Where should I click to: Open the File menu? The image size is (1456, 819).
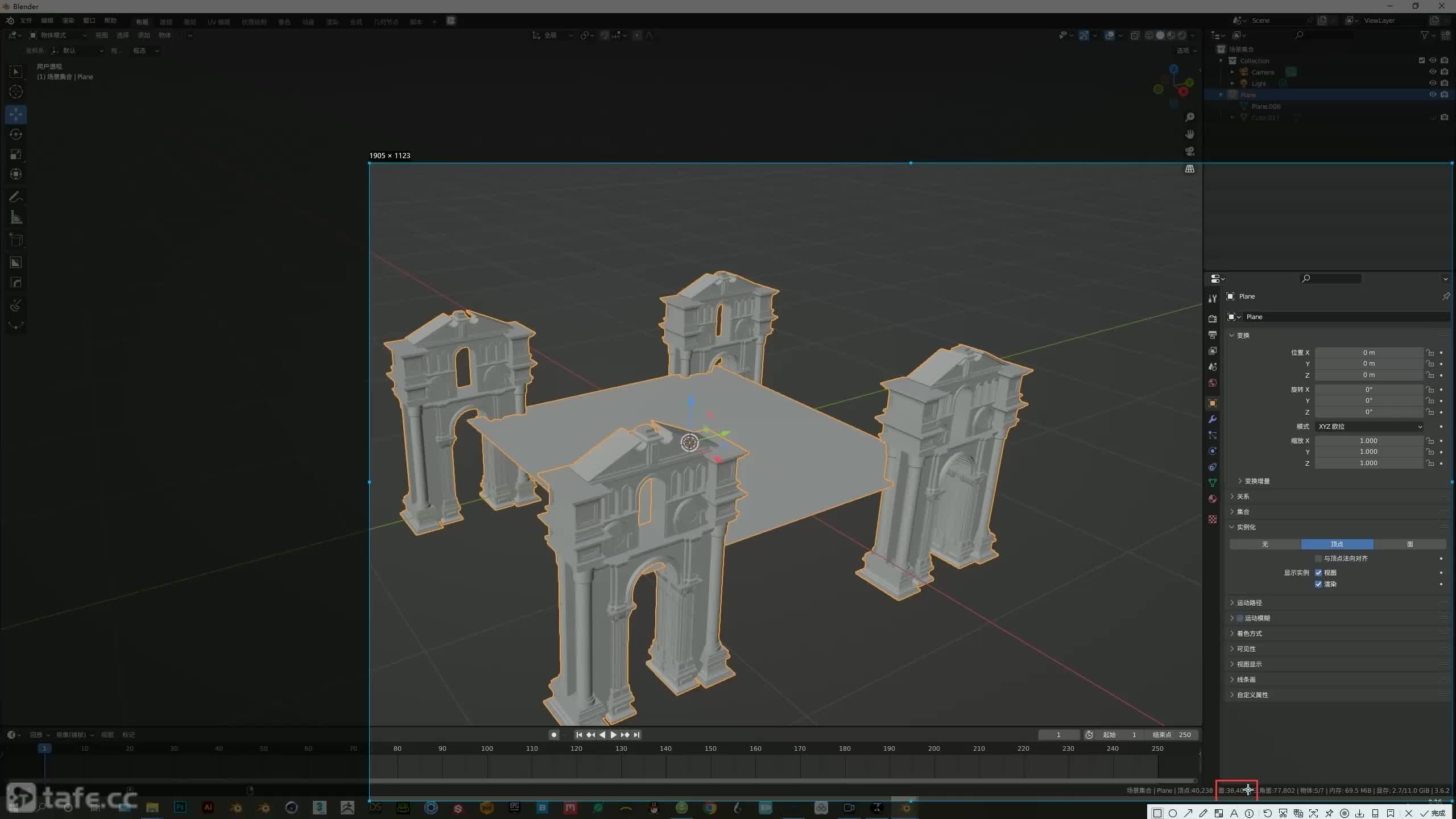26,20
